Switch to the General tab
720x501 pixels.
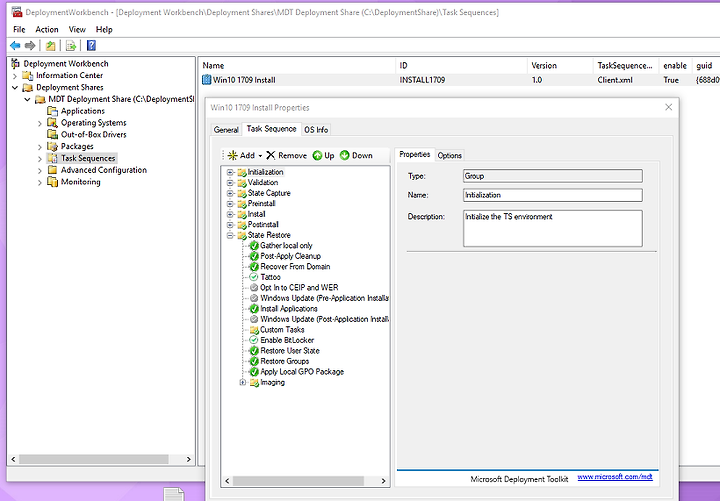coord(226,130)
